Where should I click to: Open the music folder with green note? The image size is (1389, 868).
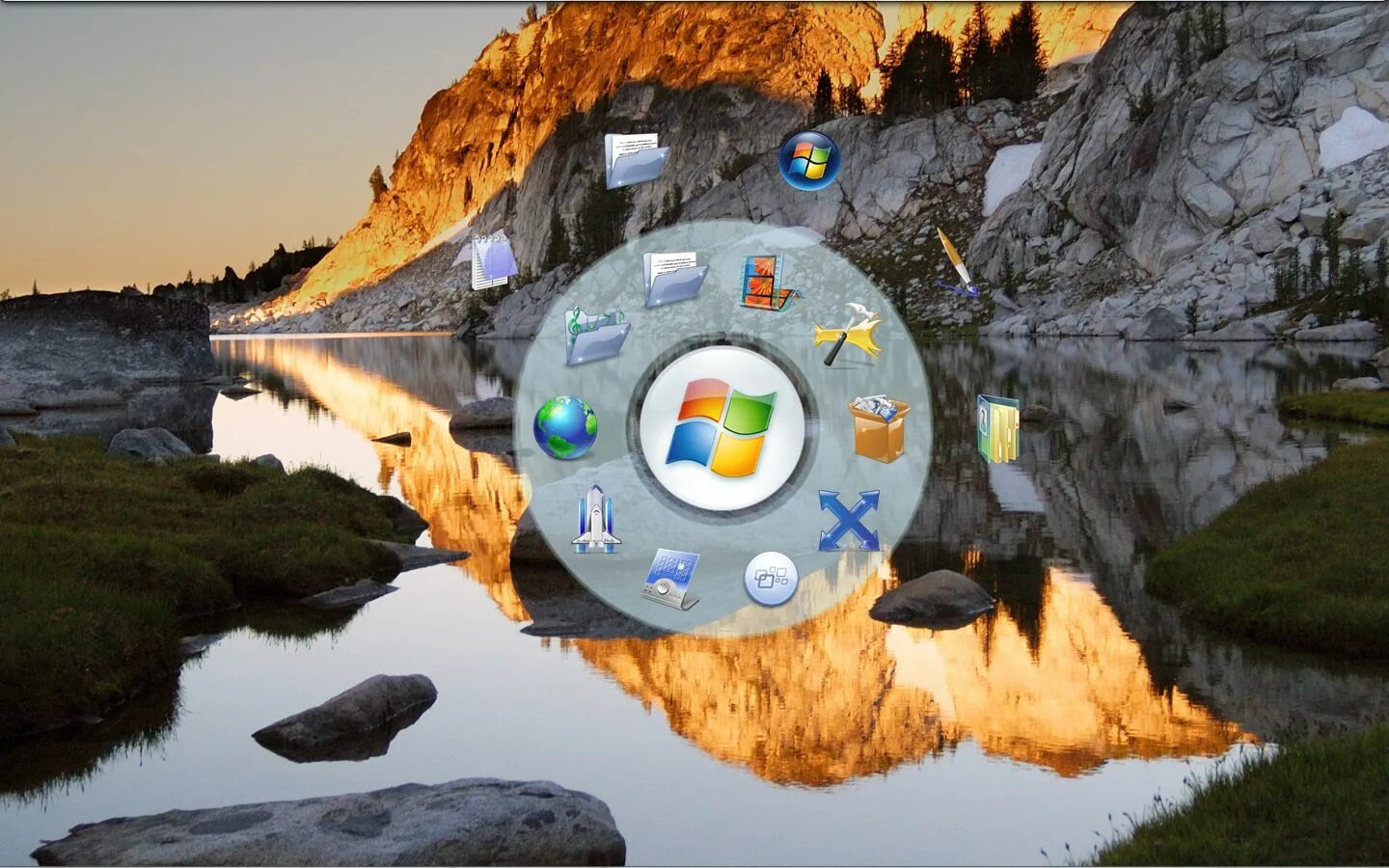tap(597, 336)
